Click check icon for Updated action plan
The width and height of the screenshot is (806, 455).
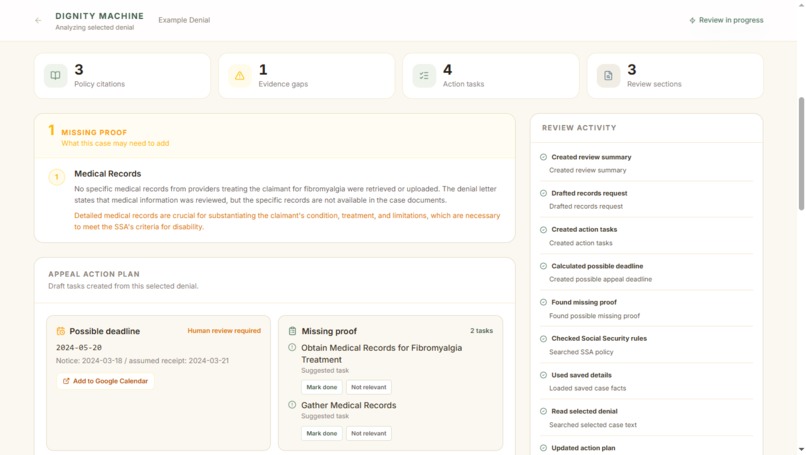pos(543,448)
